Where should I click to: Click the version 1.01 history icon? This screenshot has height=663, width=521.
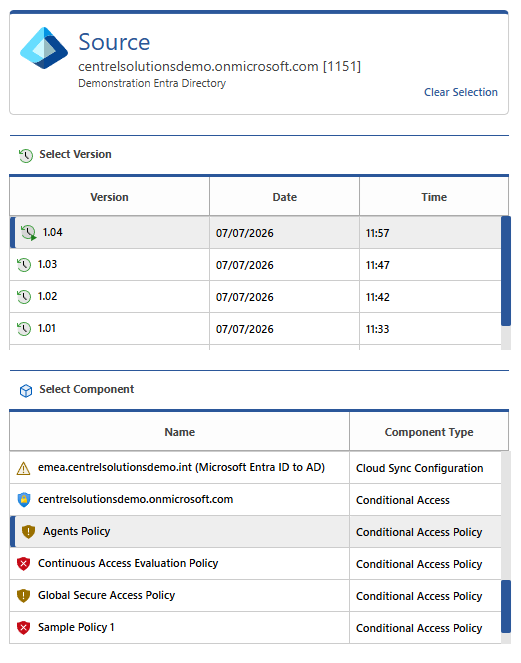pos(24,329)
